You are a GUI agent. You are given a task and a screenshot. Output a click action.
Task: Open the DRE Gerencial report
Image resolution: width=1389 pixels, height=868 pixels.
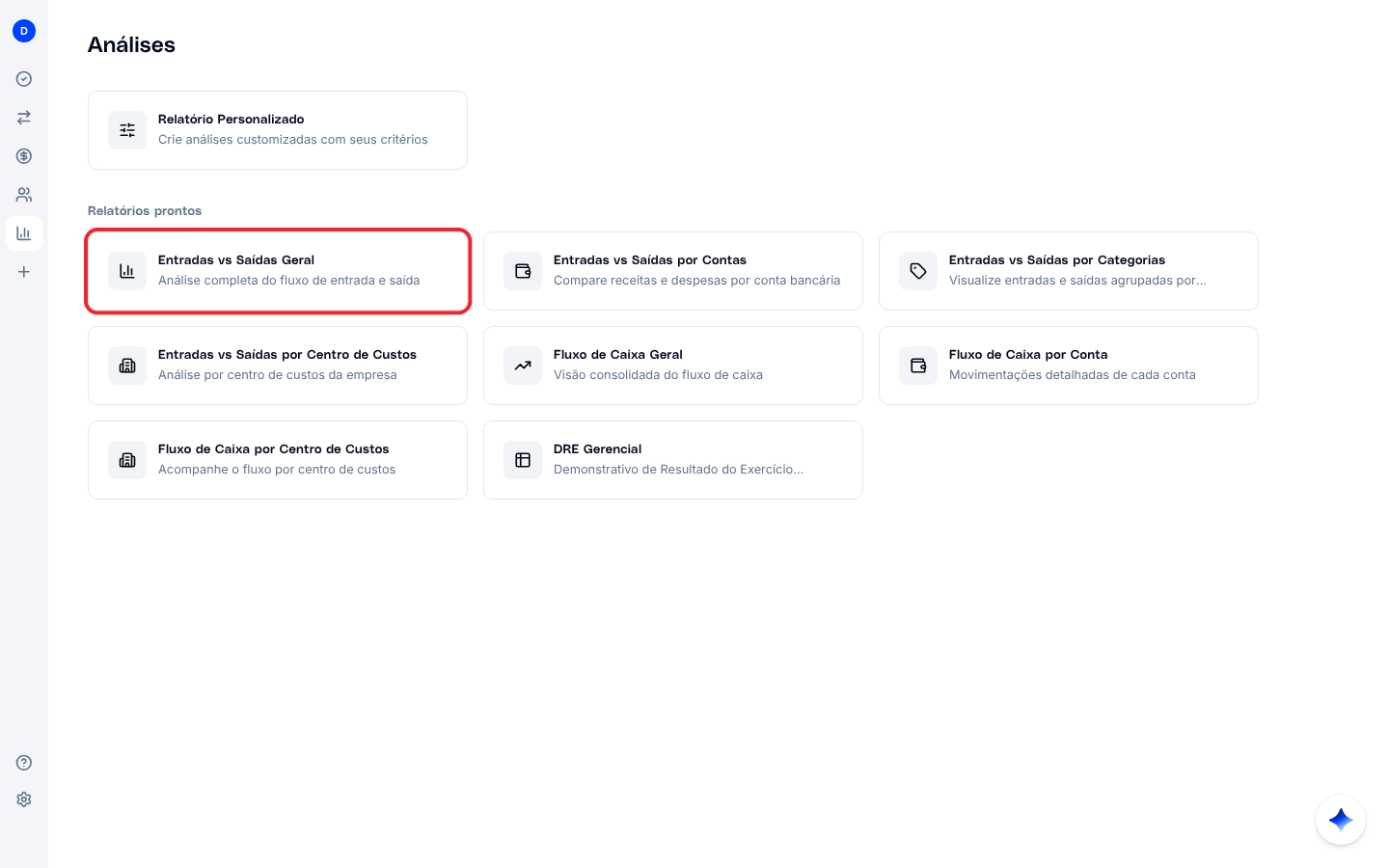(673, 460)
